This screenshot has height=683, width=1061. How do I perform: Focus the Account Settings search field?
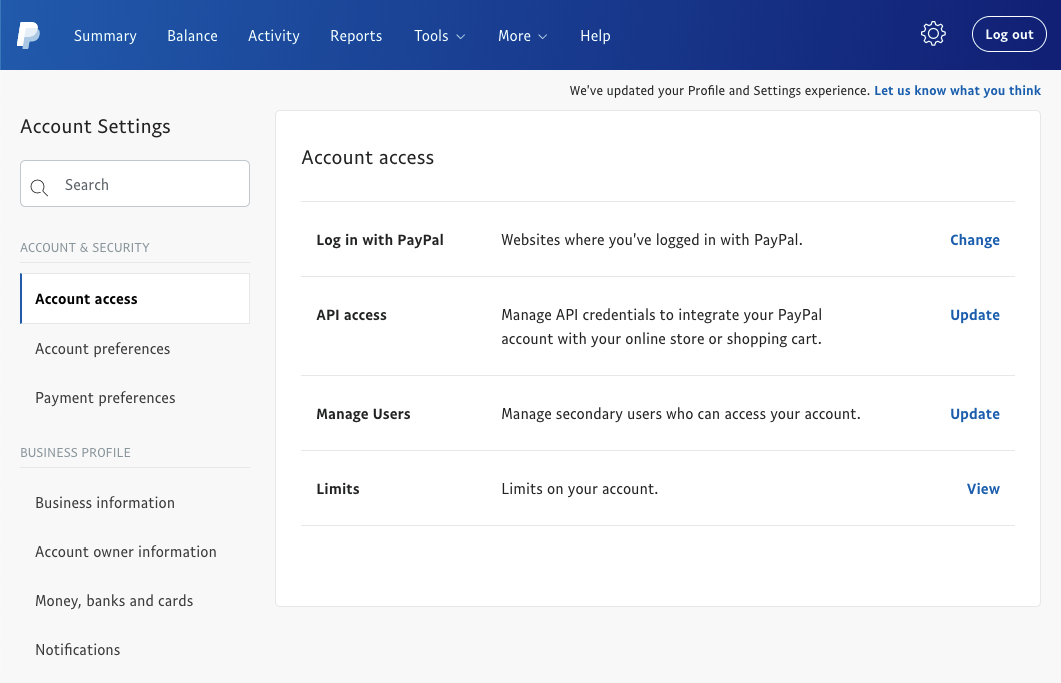tap(135, 183)
